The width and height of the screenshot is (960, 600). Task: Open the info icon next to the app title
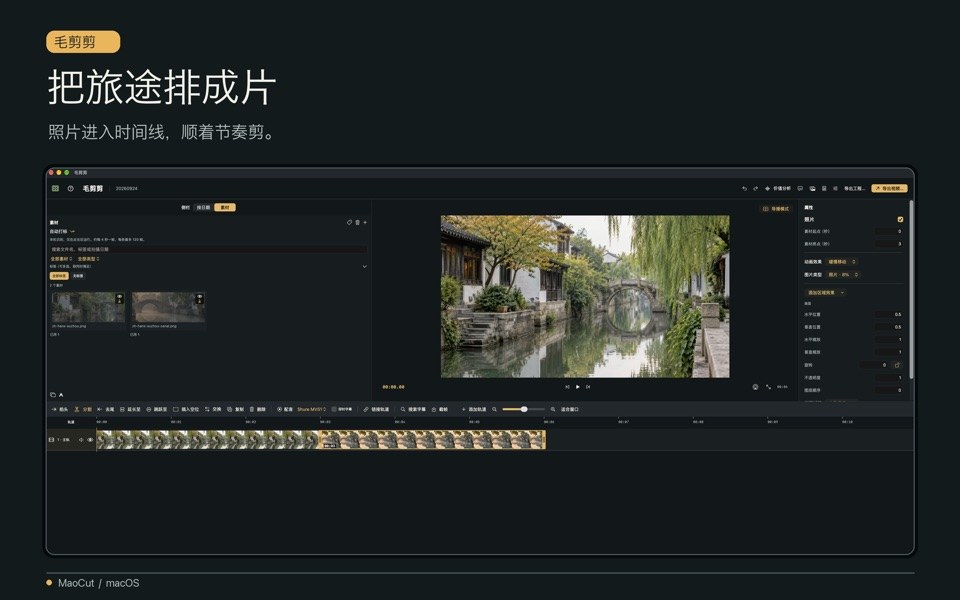click(70, 189)
